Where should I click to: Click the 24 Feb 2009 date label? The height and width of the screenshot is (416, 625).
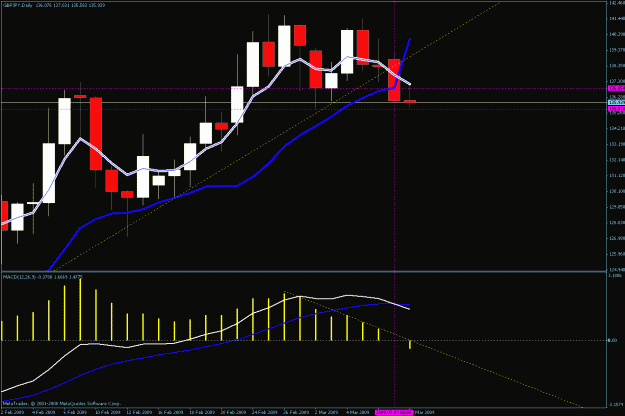pos(264,412)
